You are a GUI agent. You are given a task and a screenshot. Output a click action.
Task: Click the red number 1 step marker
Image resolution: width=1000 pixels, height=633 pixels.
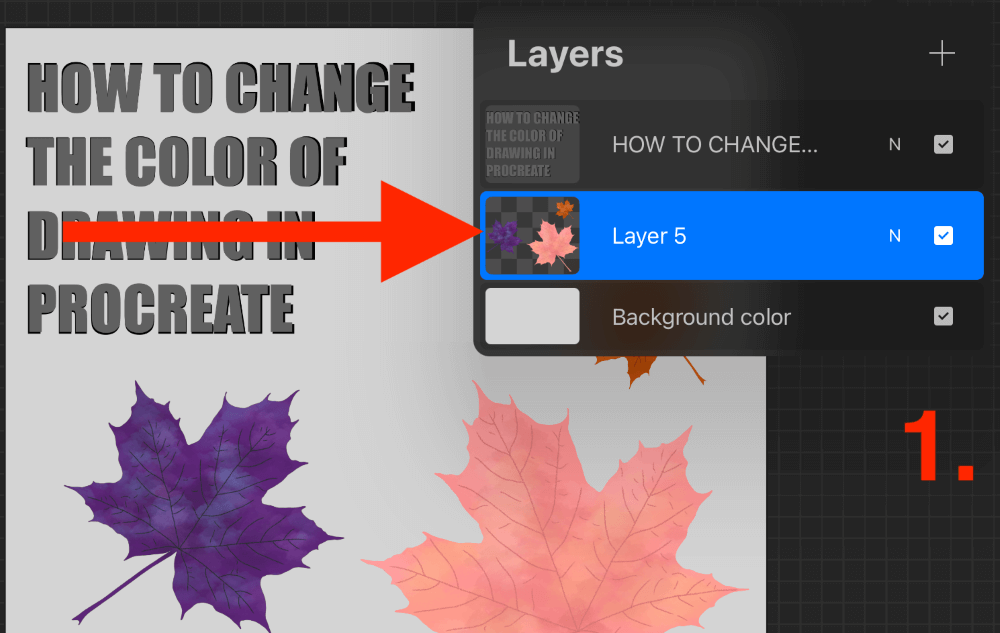click(x=939, y=446)
